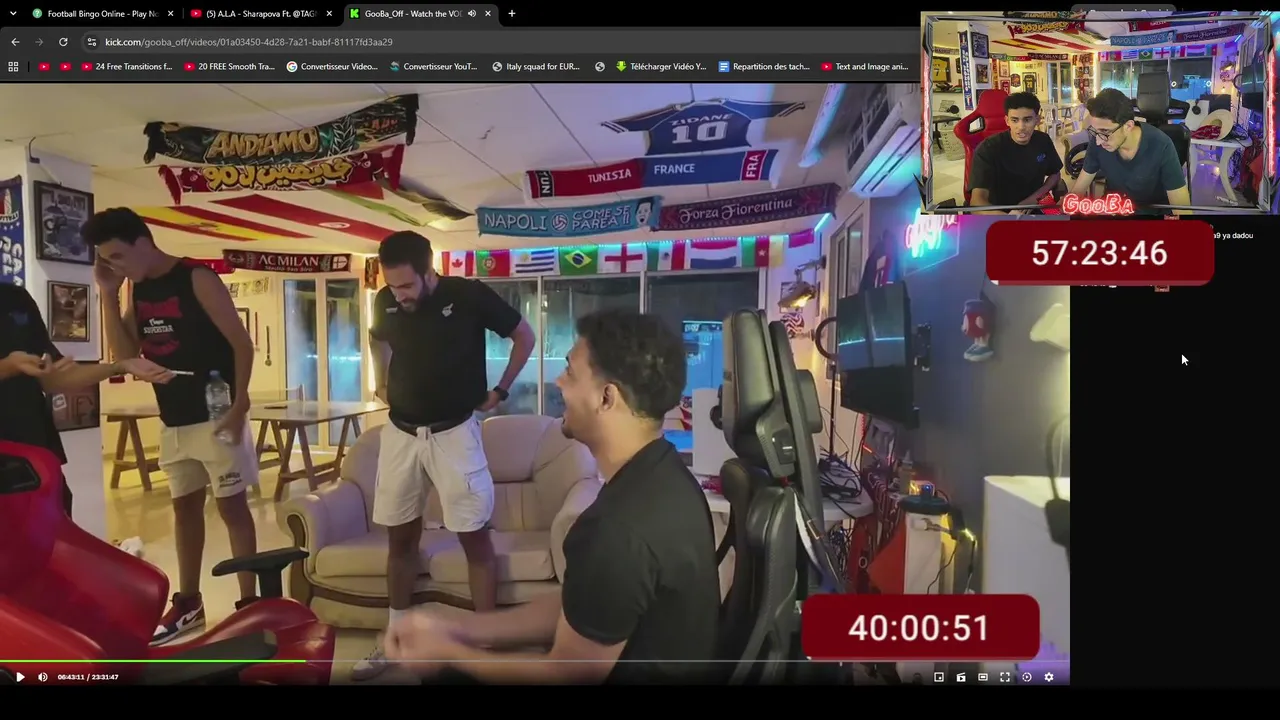The width and height of the screenshot is (1280, 720).
Task: Open the 20 FREE Smooth Tra... bookmark
Action: tap(229, 67)
